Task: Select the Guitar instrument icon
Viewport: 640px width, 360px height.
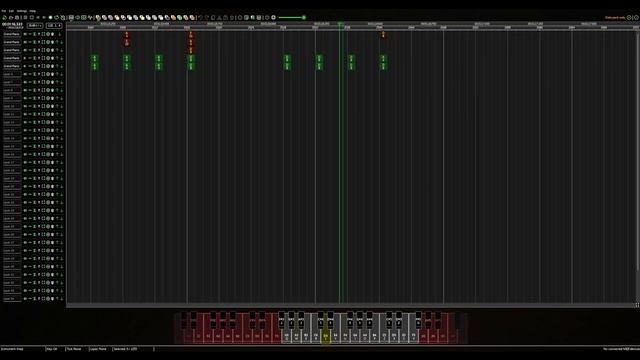Action: pyautogui.click(x=129, y=18)
